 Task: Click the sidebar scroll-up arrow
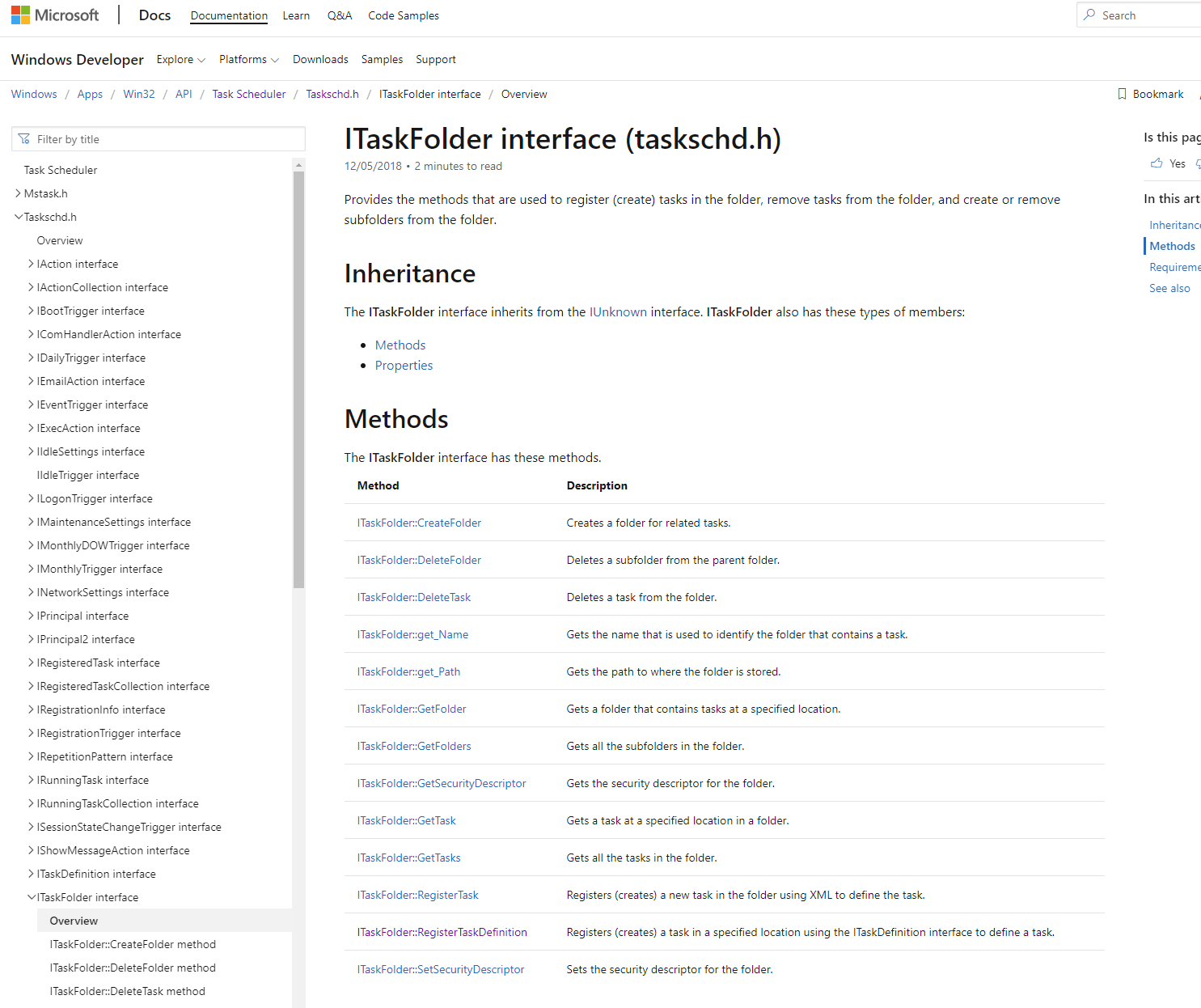[x=298, y=164]
